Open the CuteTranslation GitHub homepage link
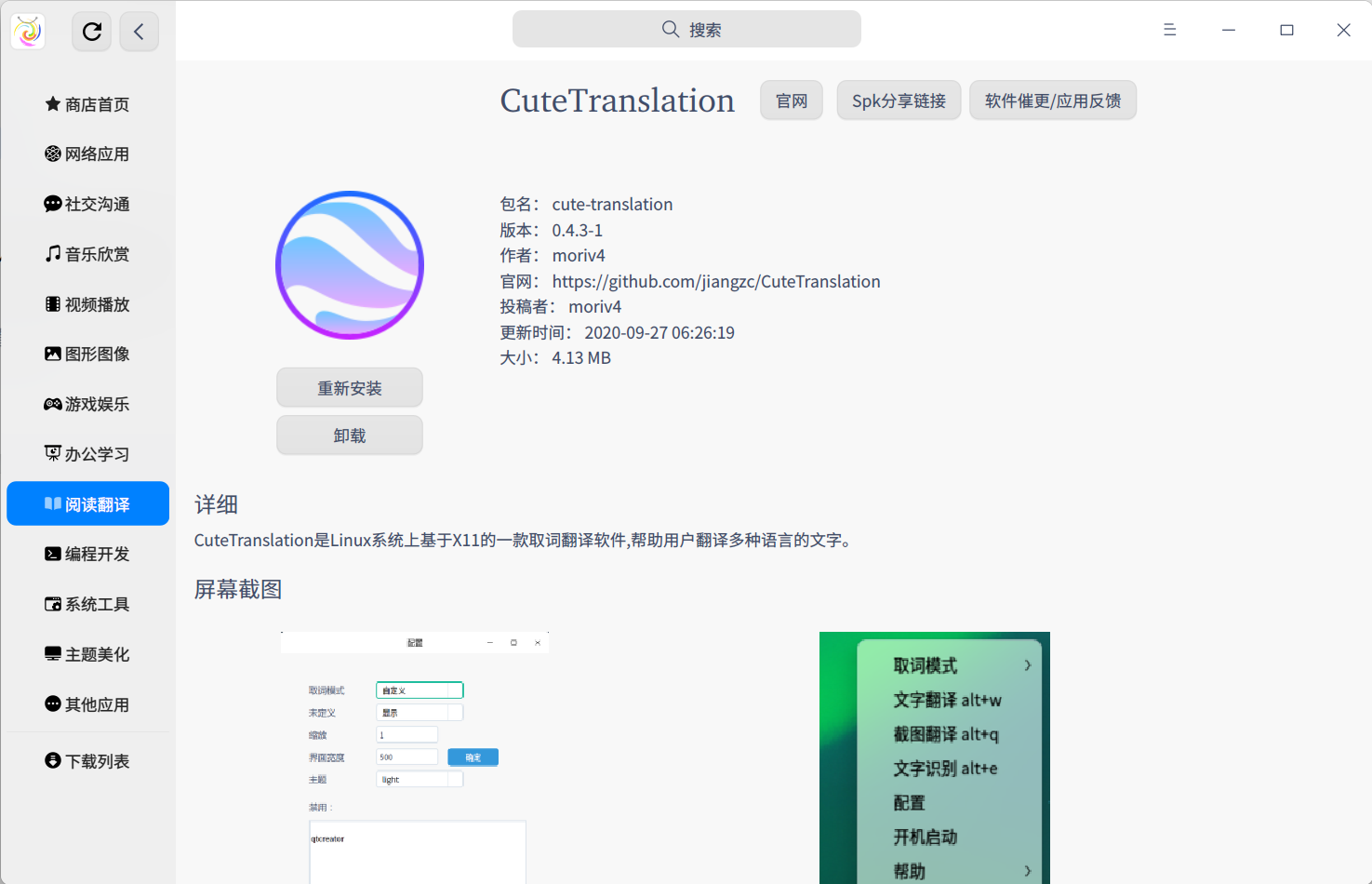 (714, 281)
